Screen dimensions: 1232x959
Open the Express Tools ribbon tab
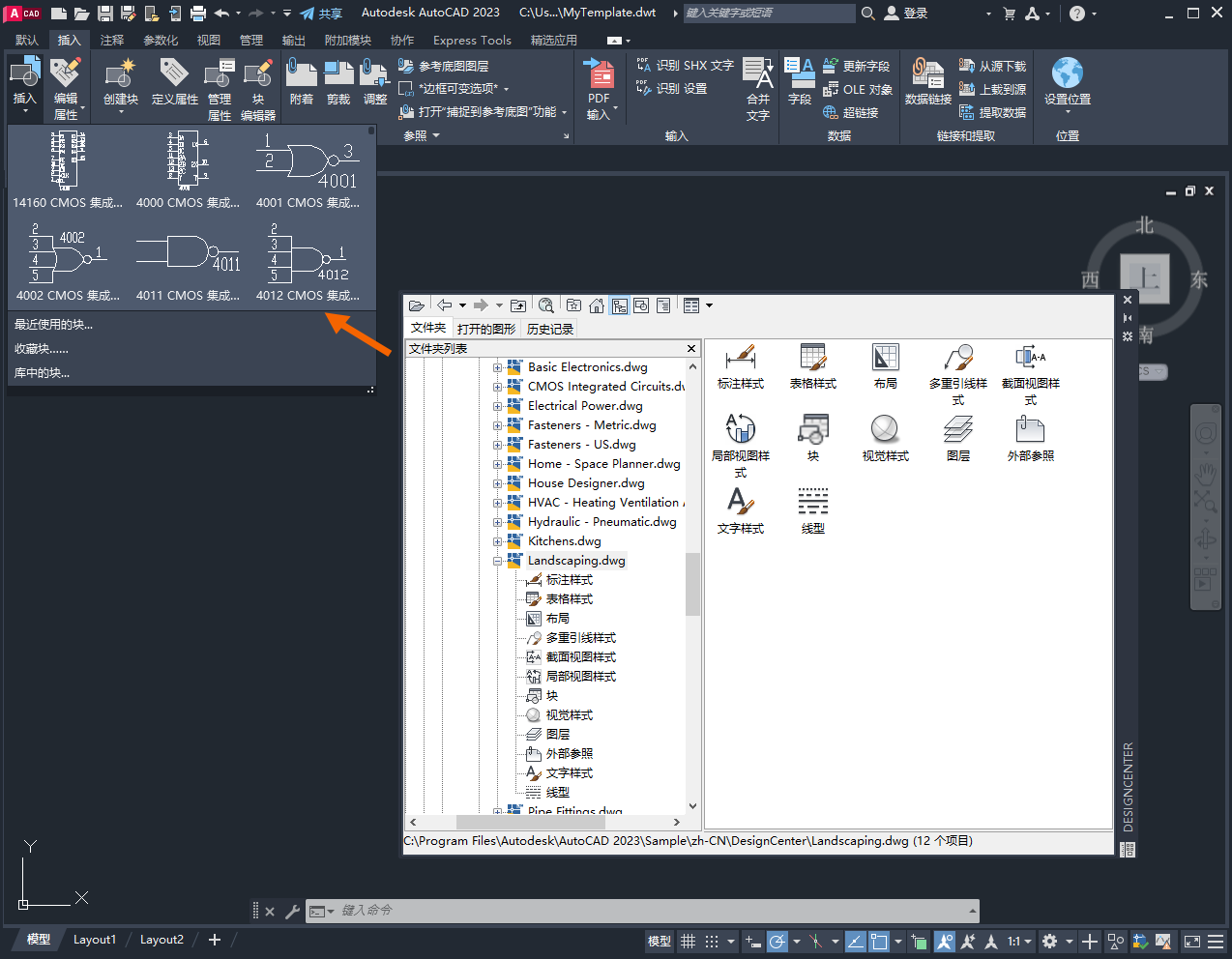[472, 40]
